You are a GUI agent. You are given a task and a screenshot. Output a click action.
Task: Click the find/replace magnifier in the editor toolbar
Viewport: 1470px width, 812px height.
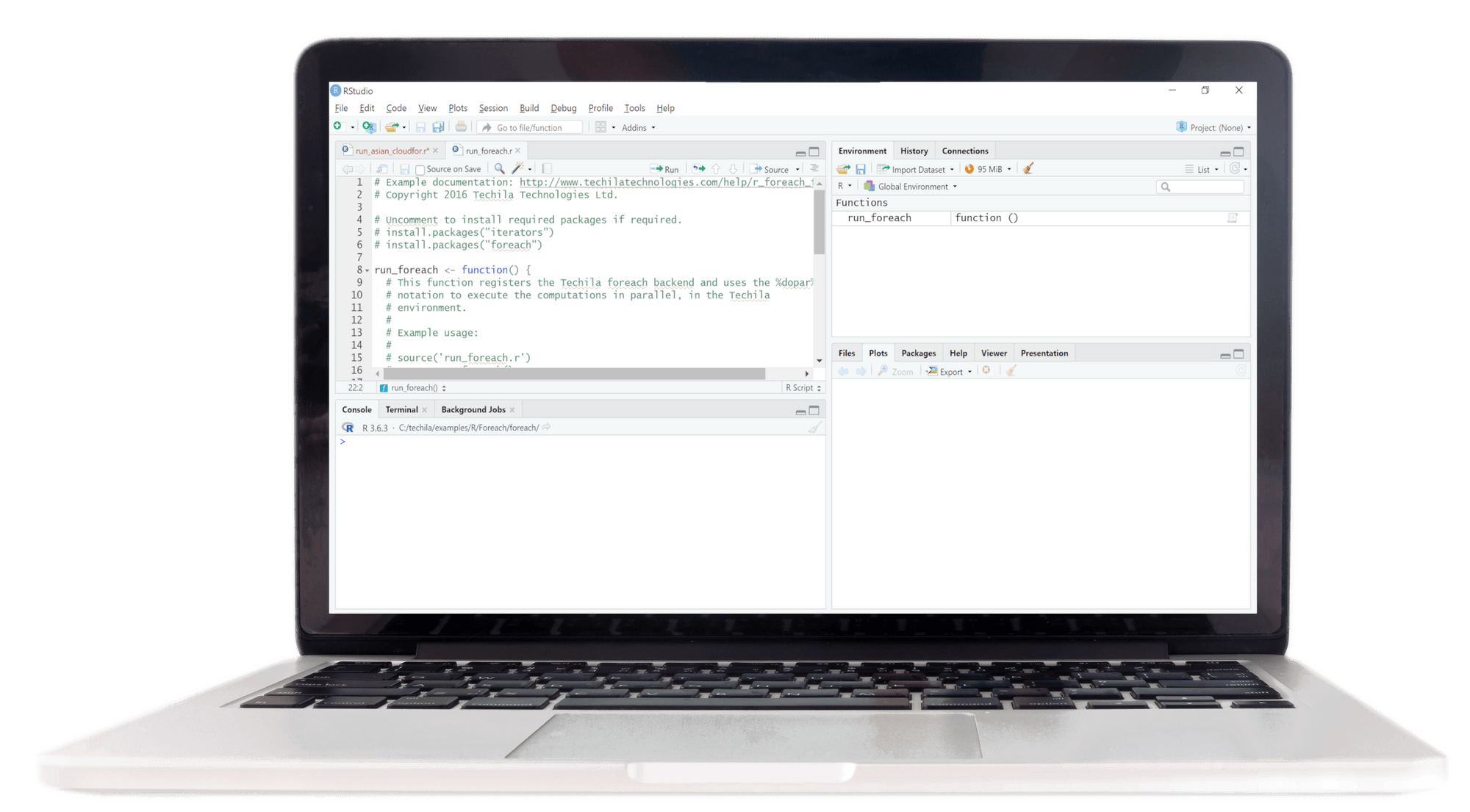[x=500, y=169]
